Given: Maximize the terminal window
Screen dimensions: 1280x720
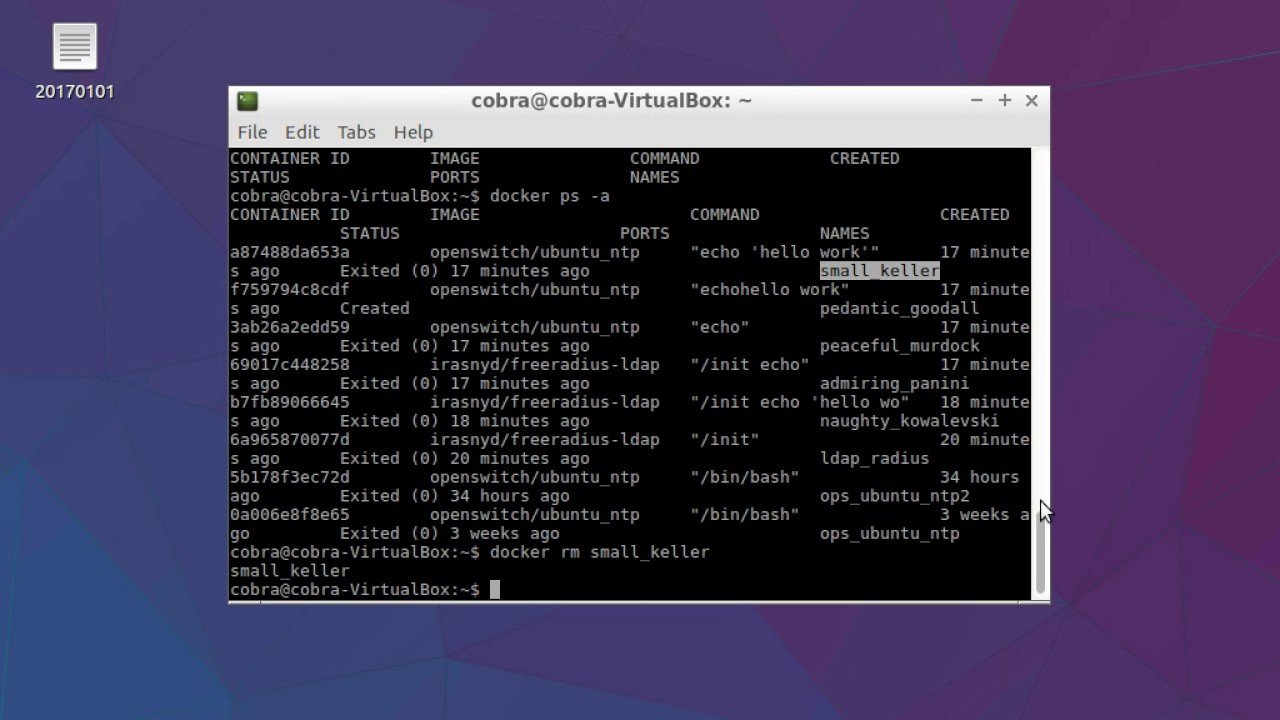Looking at the screenshot, I should 1004,100.
